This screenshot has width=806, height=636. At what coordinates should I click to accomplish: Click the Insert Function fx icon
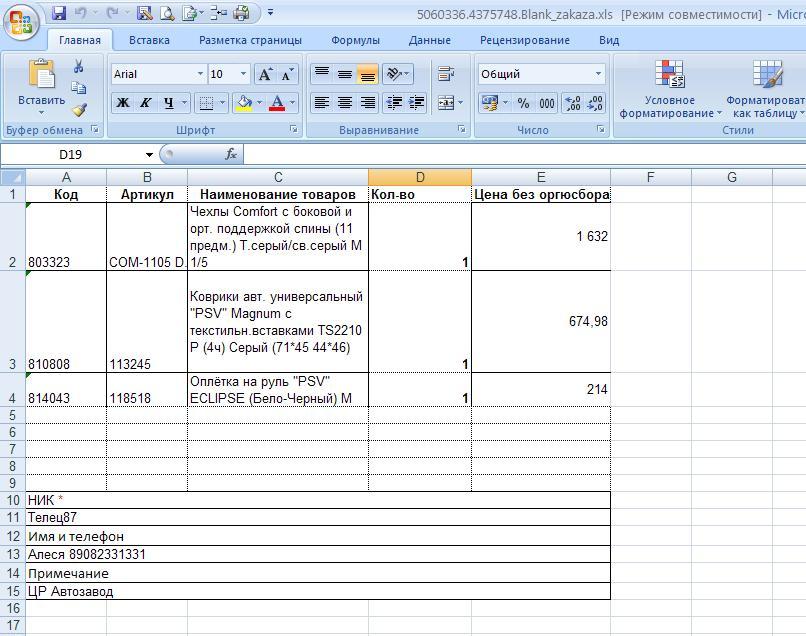coord(230,154)
